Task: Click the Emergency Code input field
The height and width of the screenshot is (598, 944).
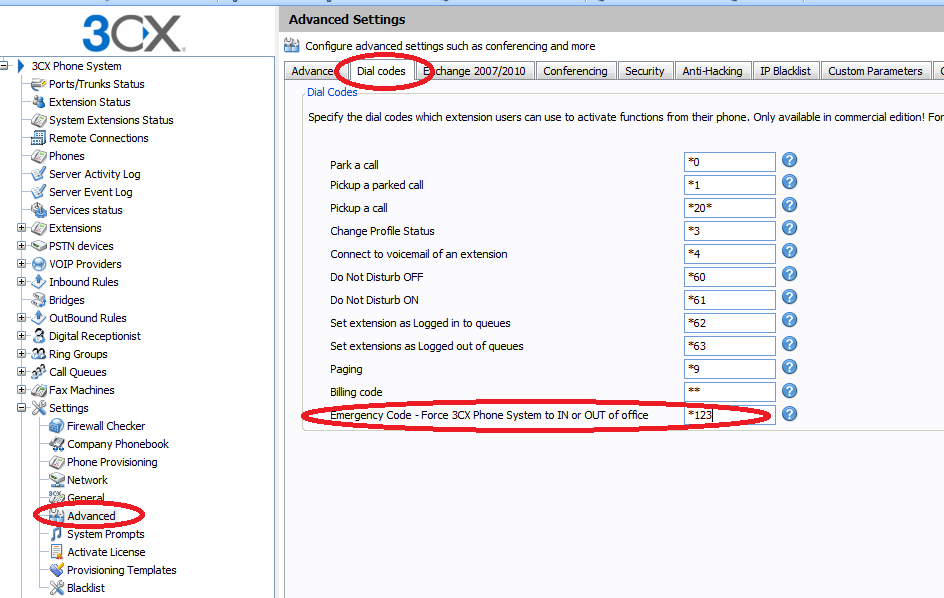Action: [730, 415]
